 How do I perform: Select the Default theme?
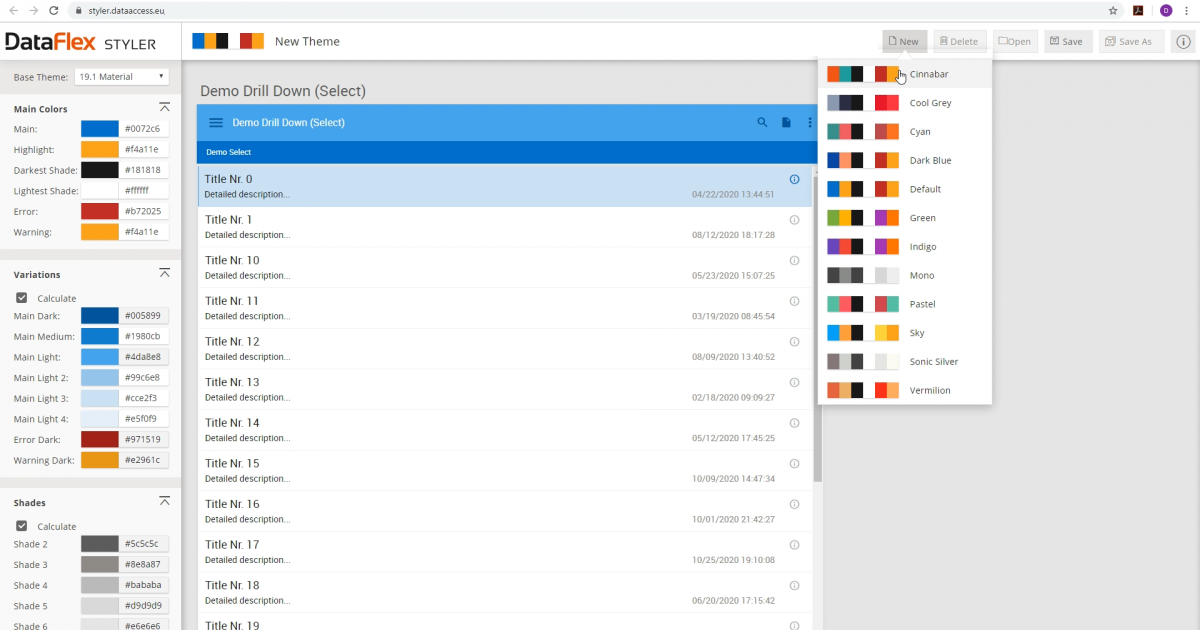tap(905, 189)
